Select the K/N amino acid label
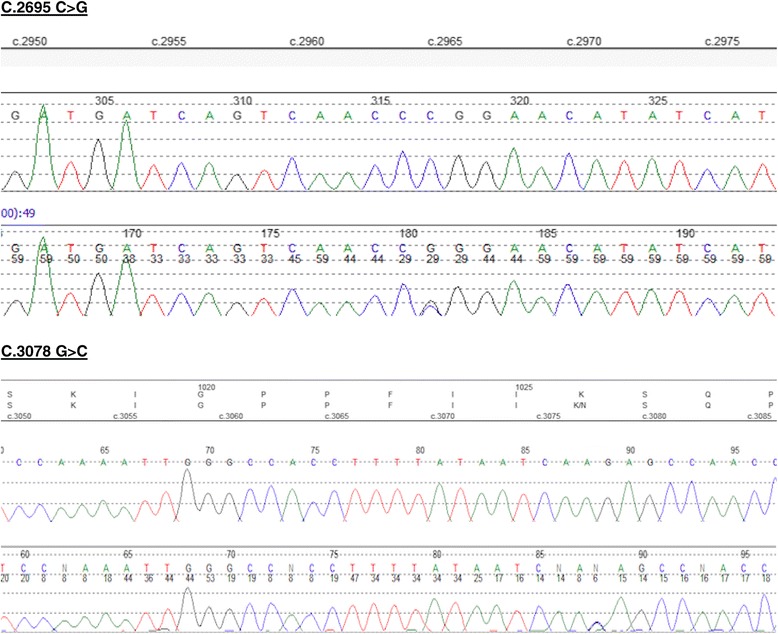778x634 pixels. (579, 407)
